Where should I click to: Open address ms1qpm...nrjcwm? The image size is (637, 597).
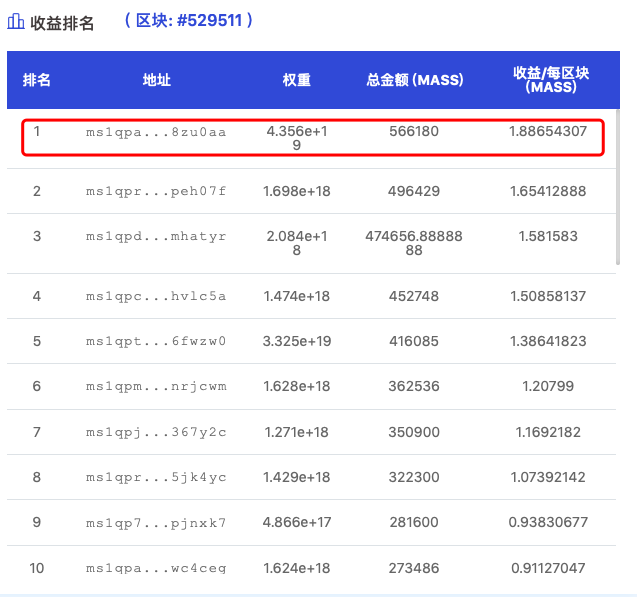pos(156,386)
